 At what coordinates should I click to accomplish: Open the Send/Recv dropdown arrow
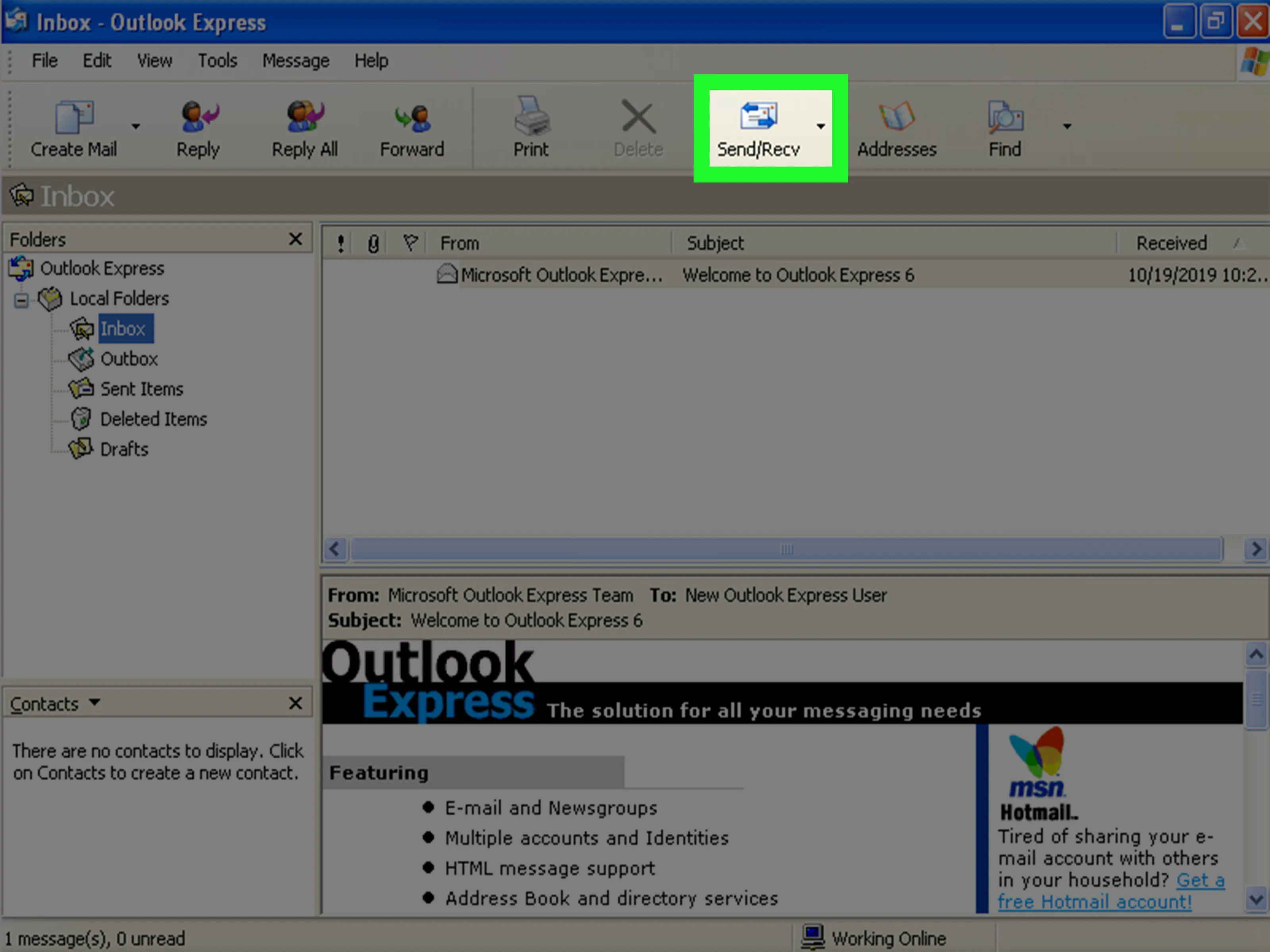pos(820,126)
